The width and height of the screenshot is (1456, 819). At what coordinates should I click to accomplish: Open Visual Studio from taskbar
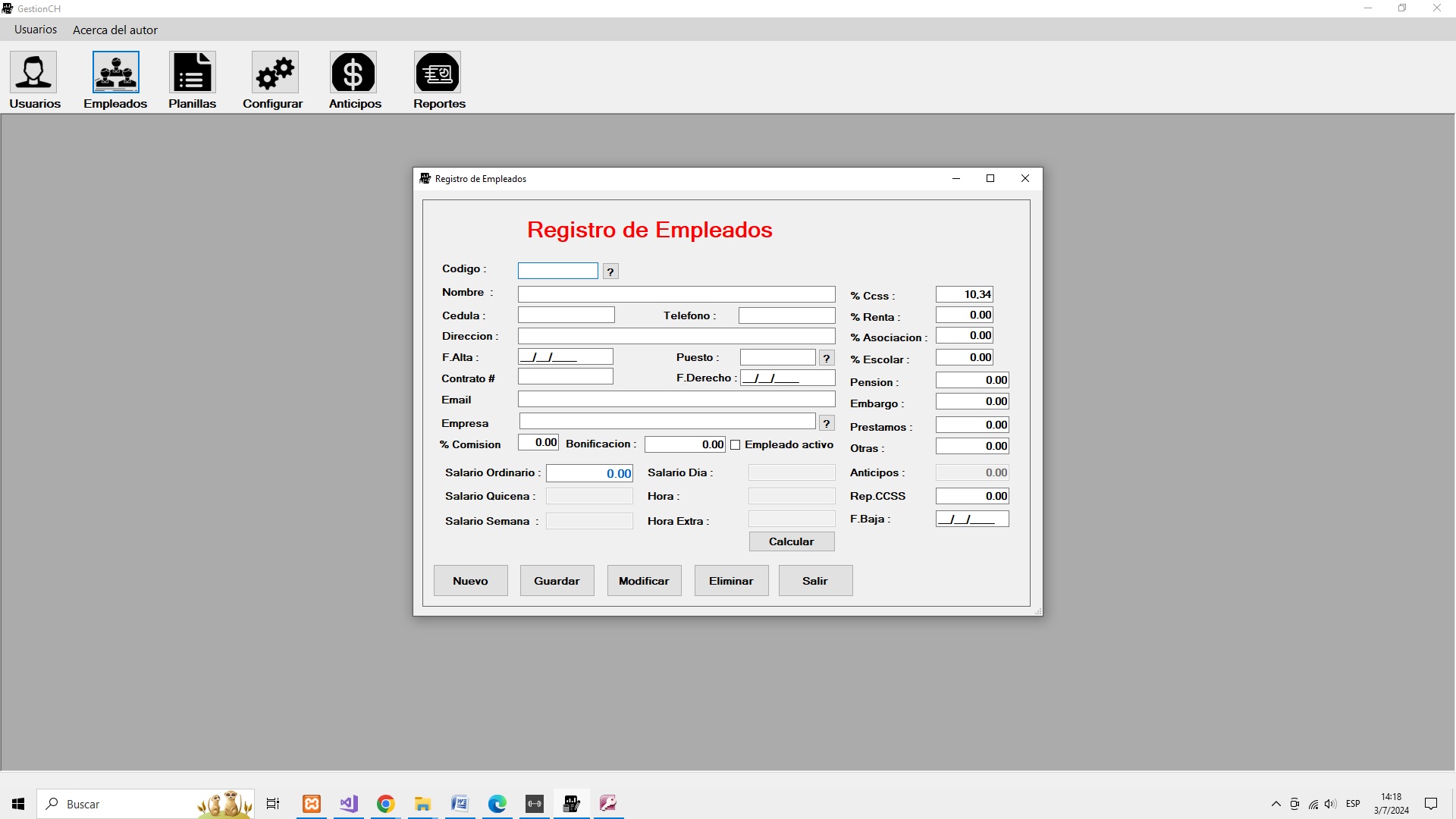[x=349, y=804]
